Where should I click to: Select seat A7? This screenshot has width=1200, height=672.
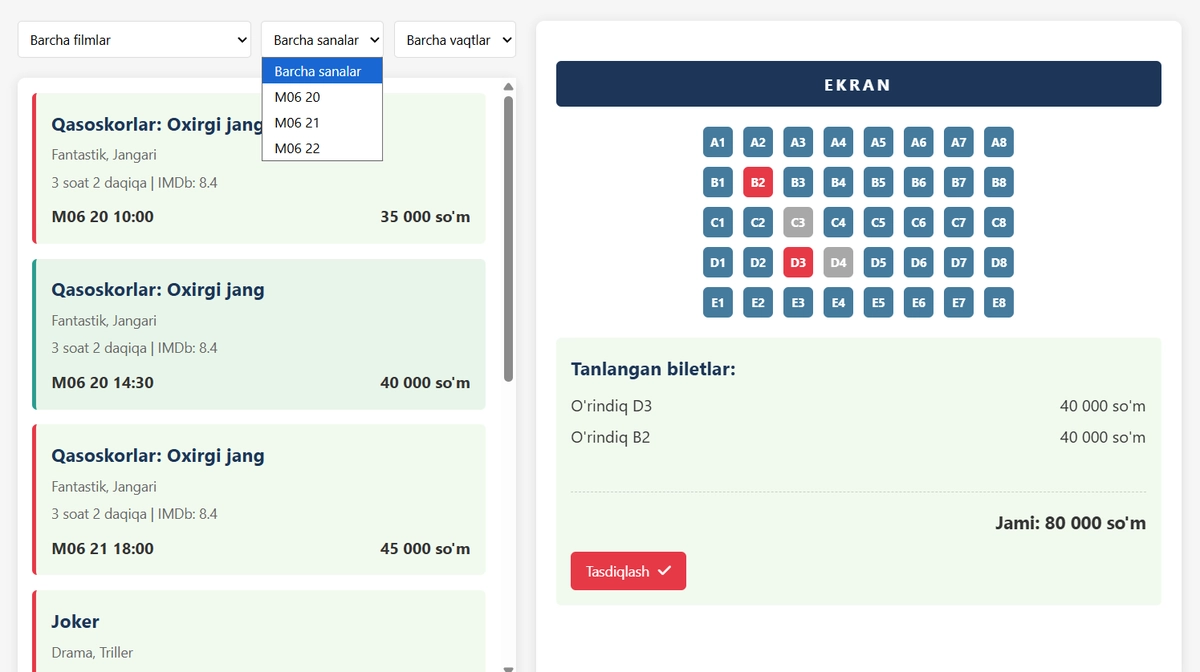(959, 142)
